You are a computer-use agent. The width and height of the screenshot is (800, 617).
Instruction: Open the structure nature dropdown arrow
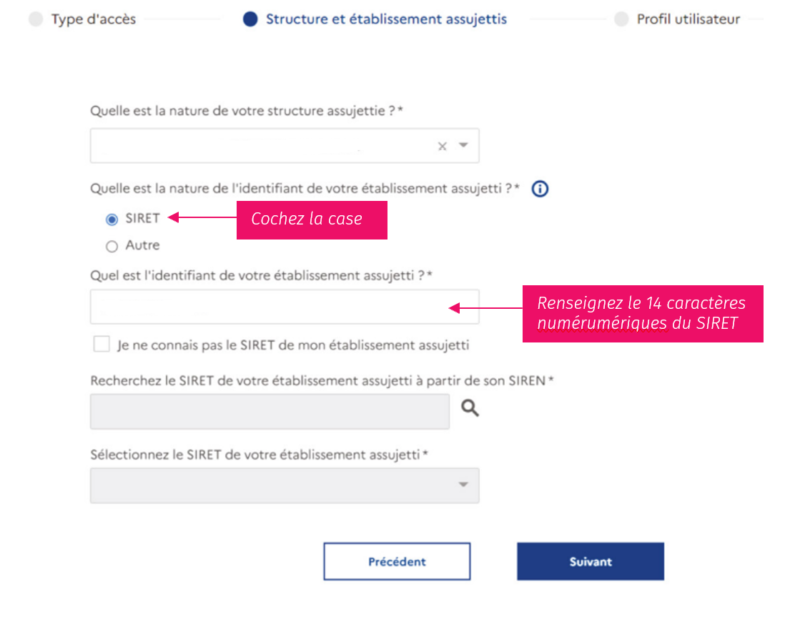click(x=463, y=145)
